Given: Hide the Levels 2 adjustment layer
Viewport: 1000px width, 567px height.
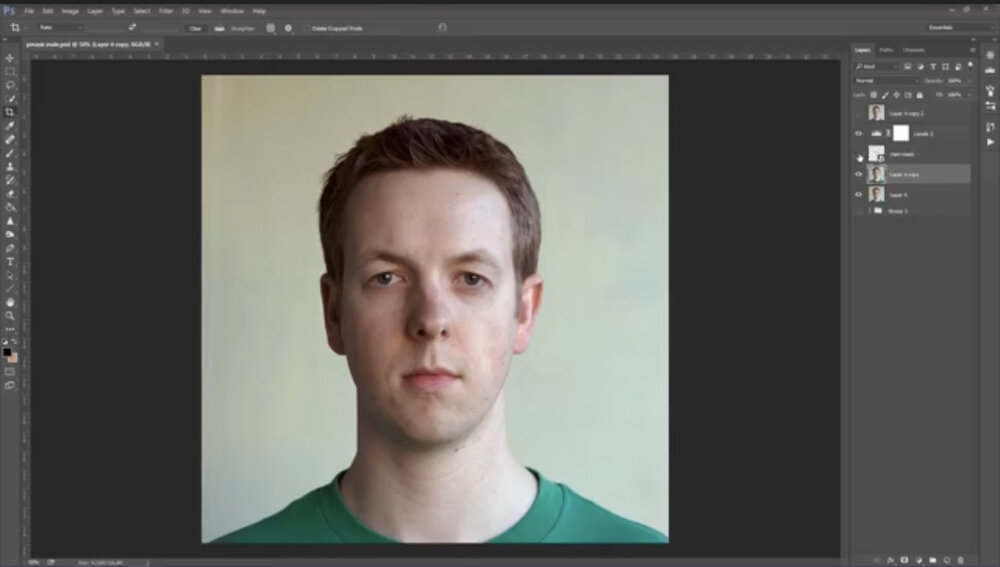Looking at the screenshot, I should [x=858, y=133].
